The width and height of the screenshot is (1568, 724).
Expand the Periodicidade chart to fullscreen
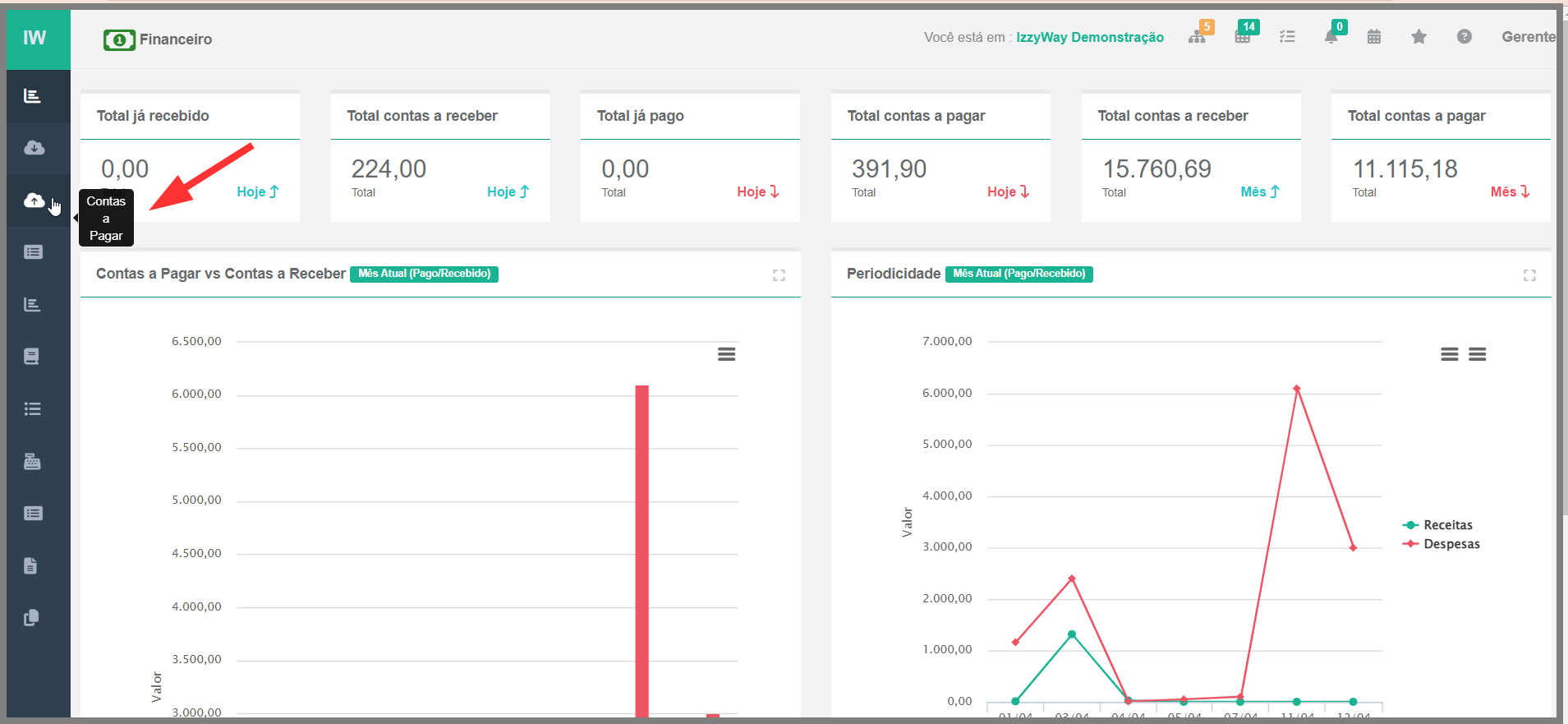[x=1529, y=275]
